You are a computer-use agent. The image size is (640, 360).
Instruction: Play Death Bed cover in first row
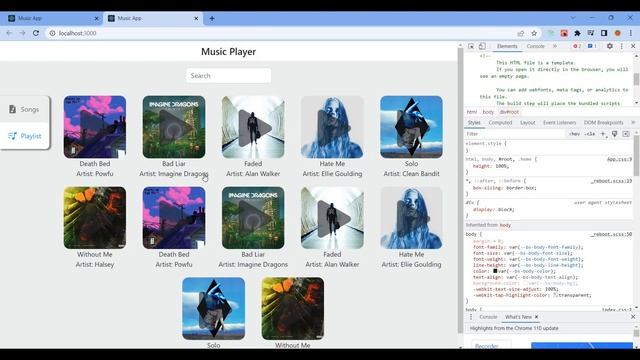(95, 127)
